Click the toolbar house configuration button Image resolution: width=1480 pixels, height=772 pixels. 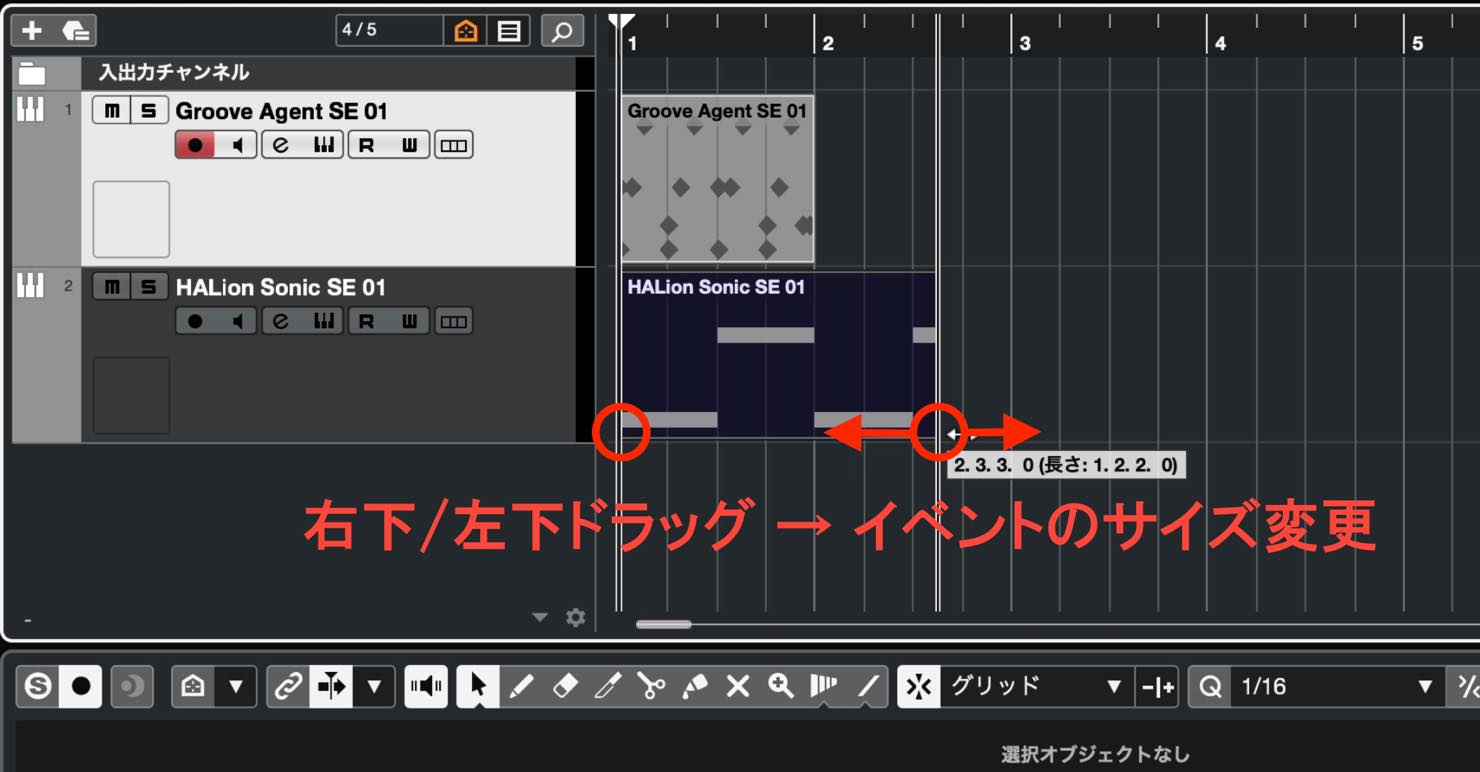click(x=193, y=686)
